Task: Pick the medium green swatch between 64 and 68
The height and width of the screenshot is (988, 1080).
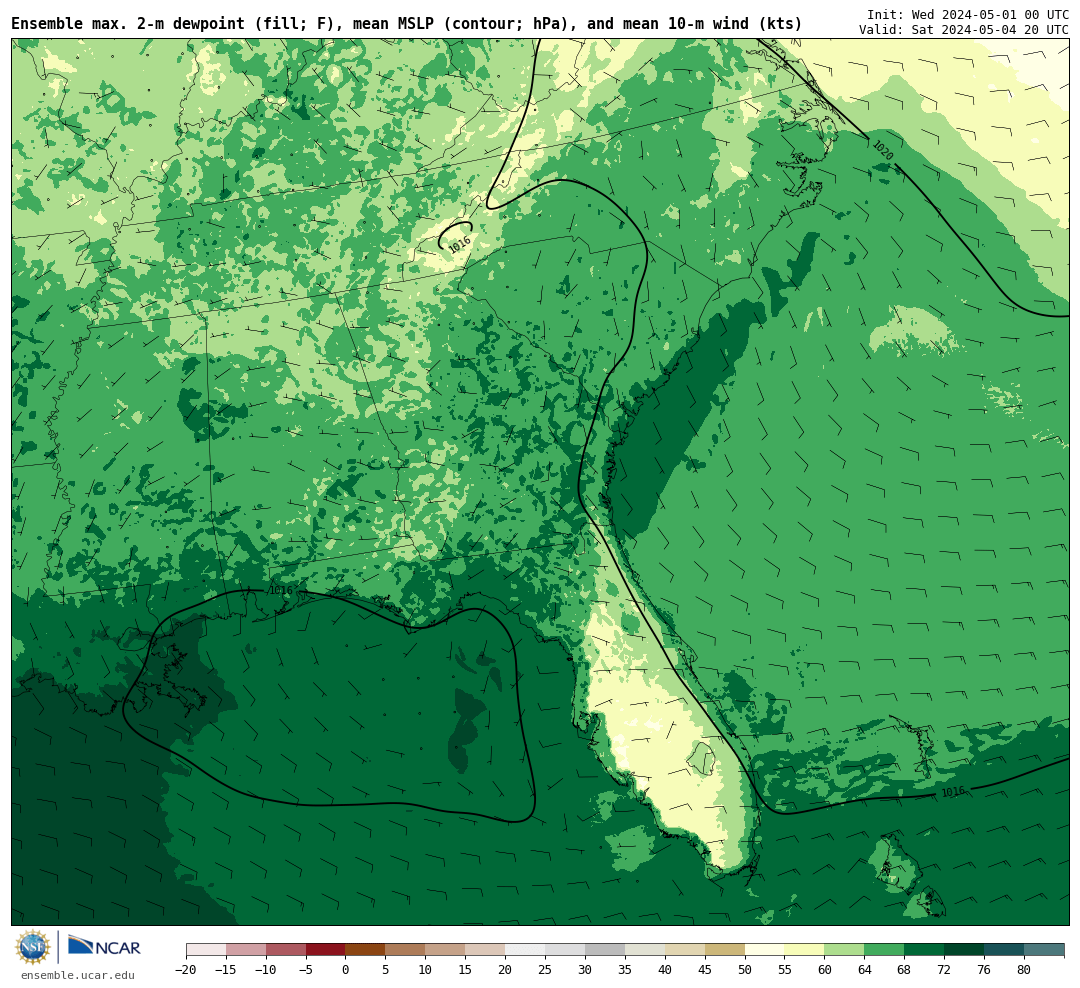Action: pyautogui.click(x=885, y=950)
